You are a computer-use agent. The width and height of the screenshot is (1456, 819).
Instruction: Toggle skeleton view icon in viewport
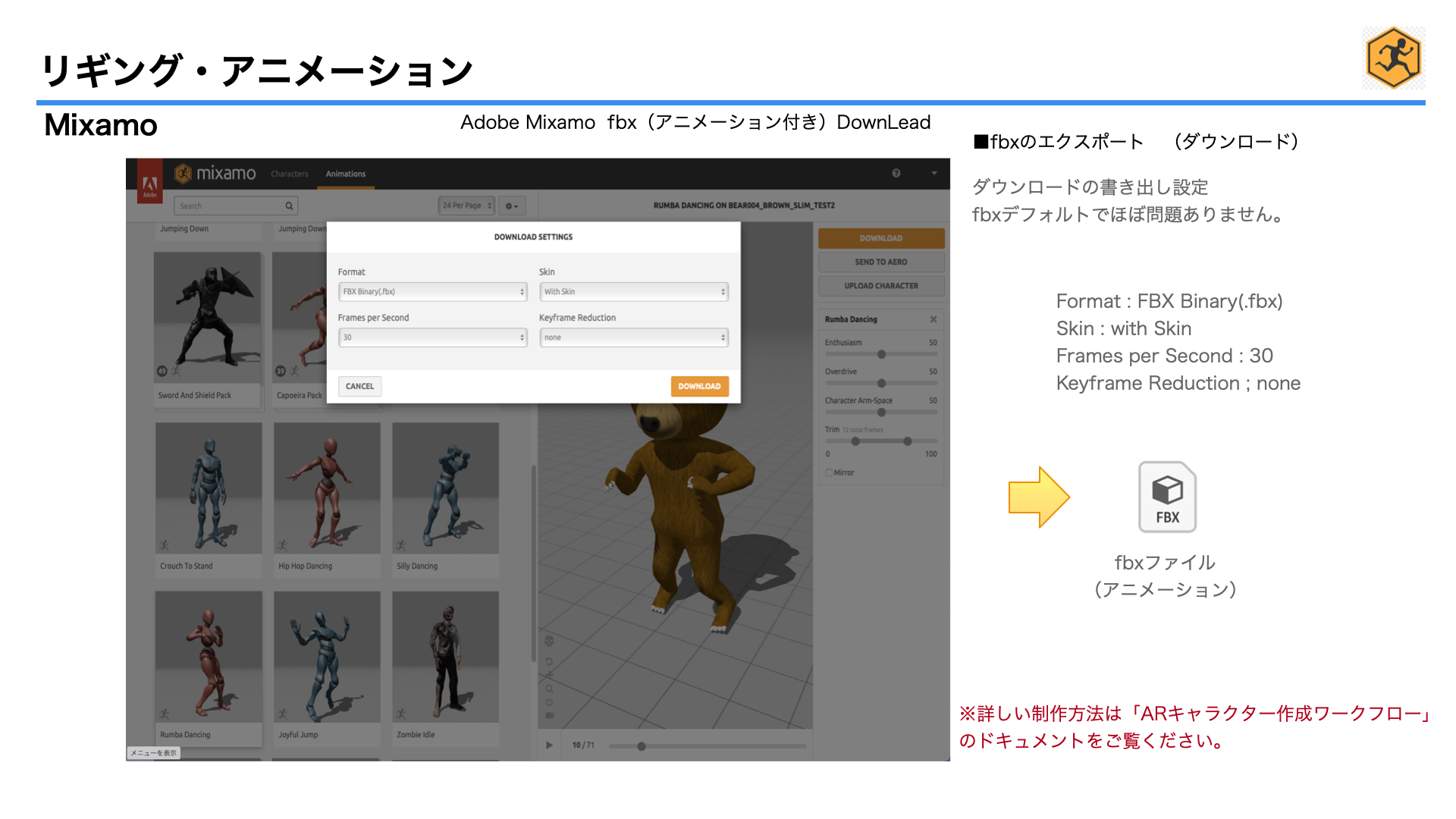(549, 641)
